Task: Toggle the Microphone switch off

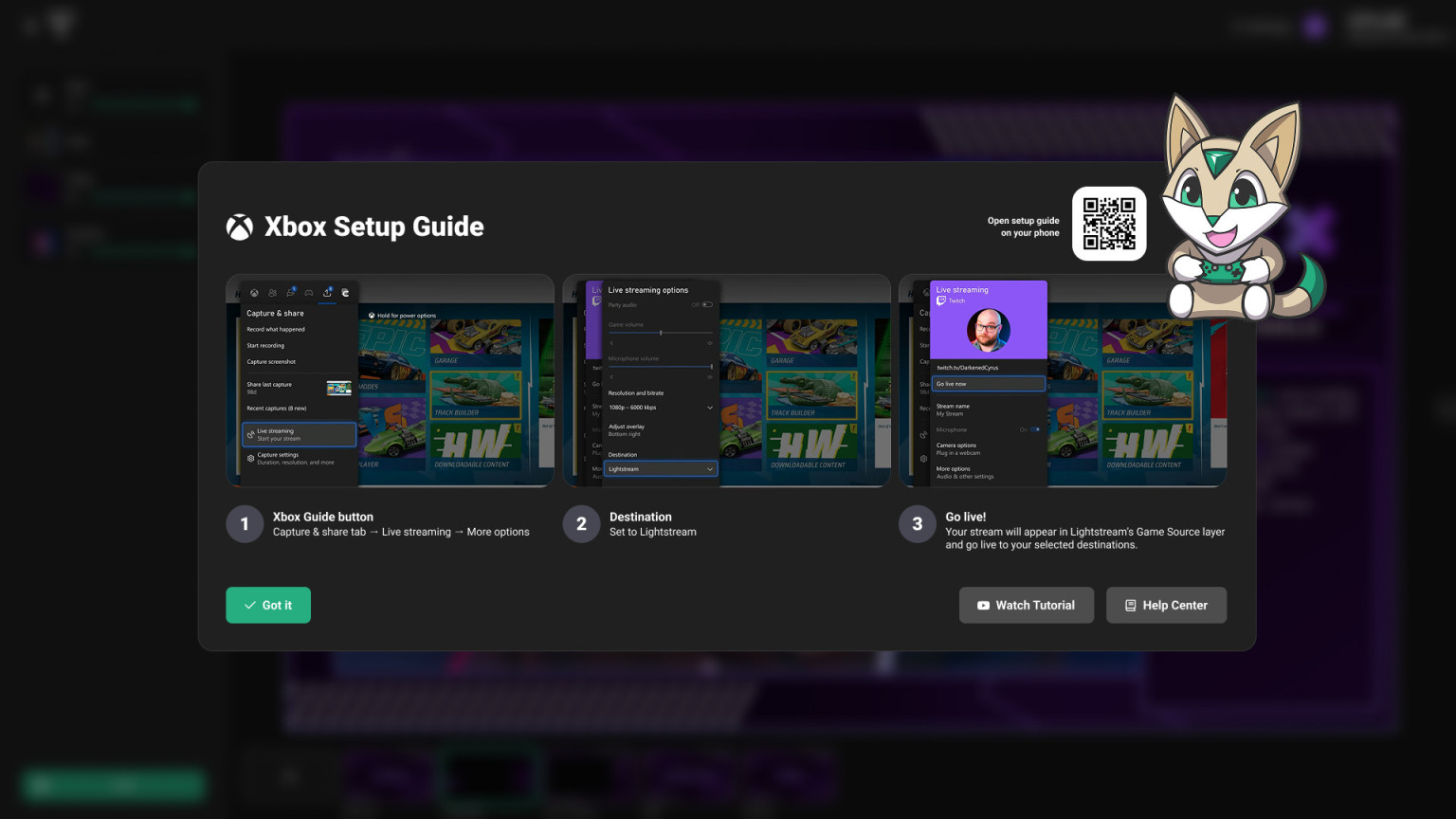Action: click(1035, 429)
